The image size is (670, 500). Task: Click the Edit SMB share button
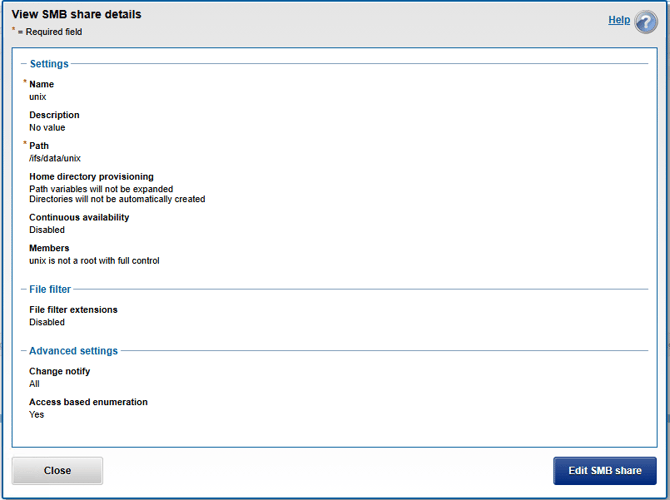click(x=604, y=471)
